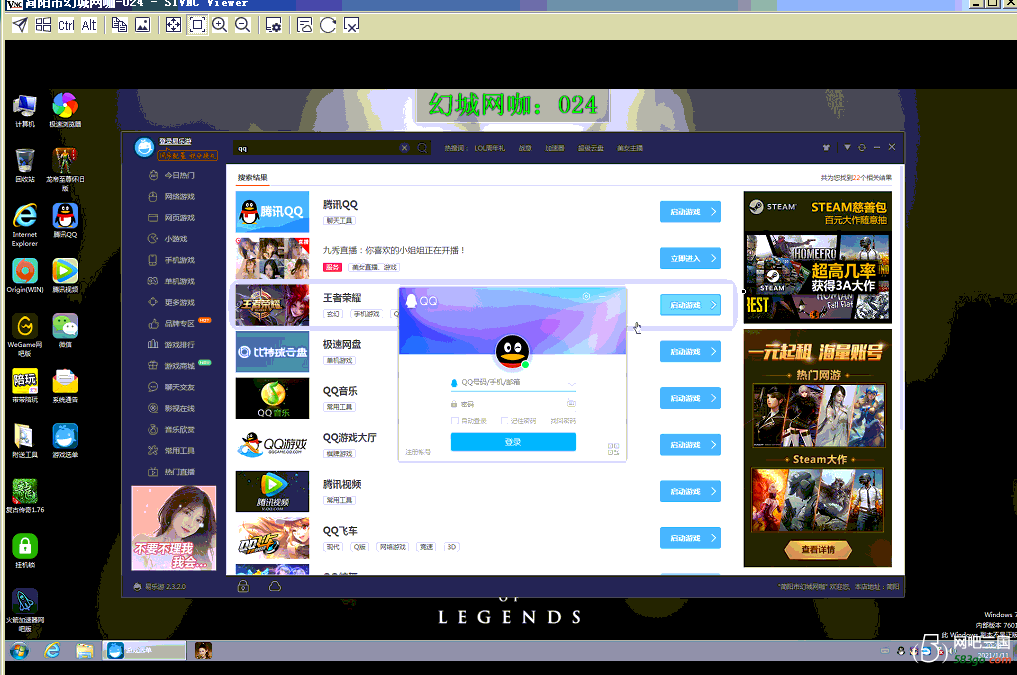Toggle the full-screen frame icon in the VNC toolbar

(197, 25)
